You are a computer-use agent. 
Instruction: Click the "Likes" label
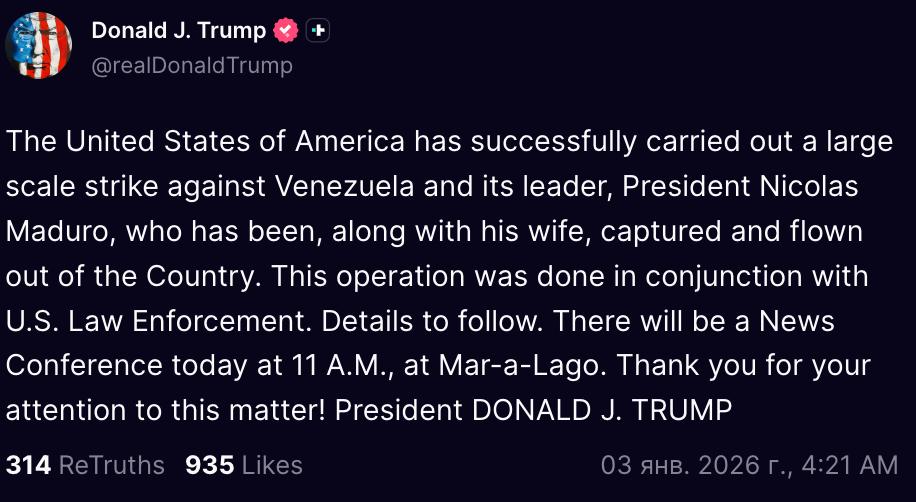tap(271, 465)
